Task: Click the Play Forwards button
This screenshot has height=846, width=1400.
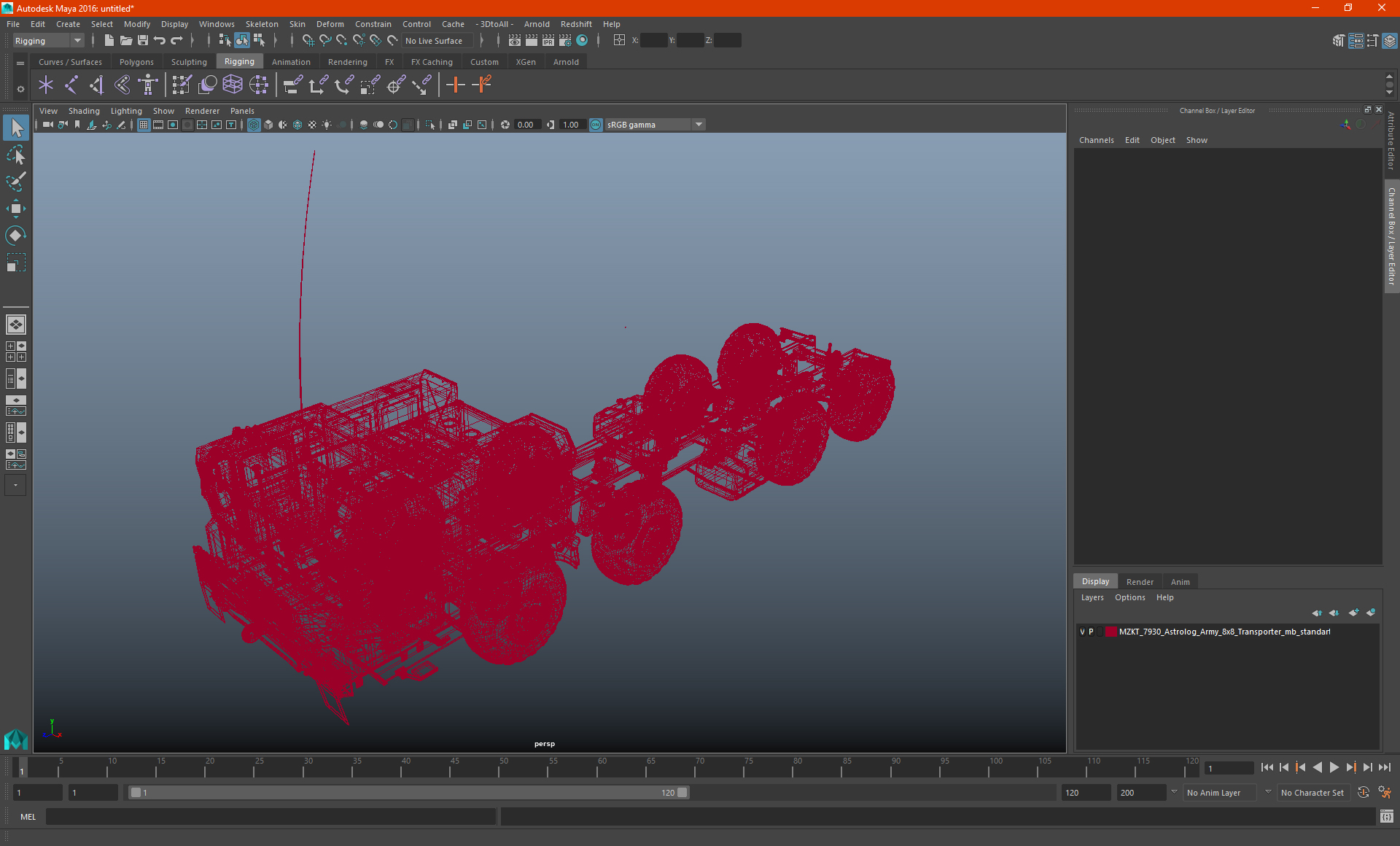Action: 1334,767
